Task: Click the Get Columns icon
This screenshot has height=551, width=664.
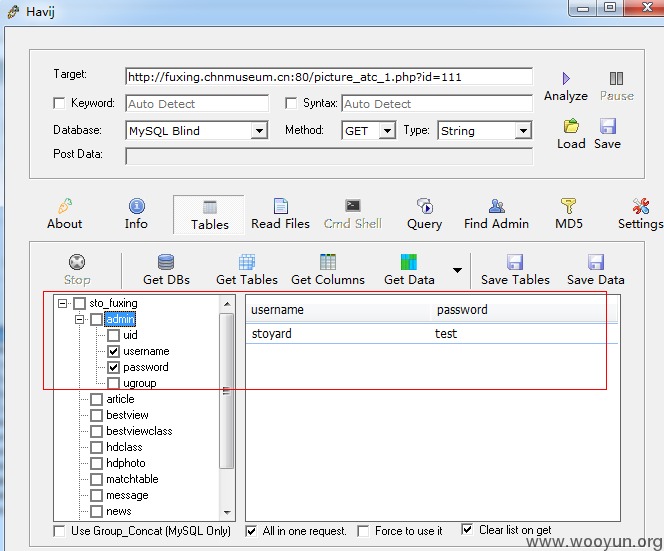Action: pos(328,262)
